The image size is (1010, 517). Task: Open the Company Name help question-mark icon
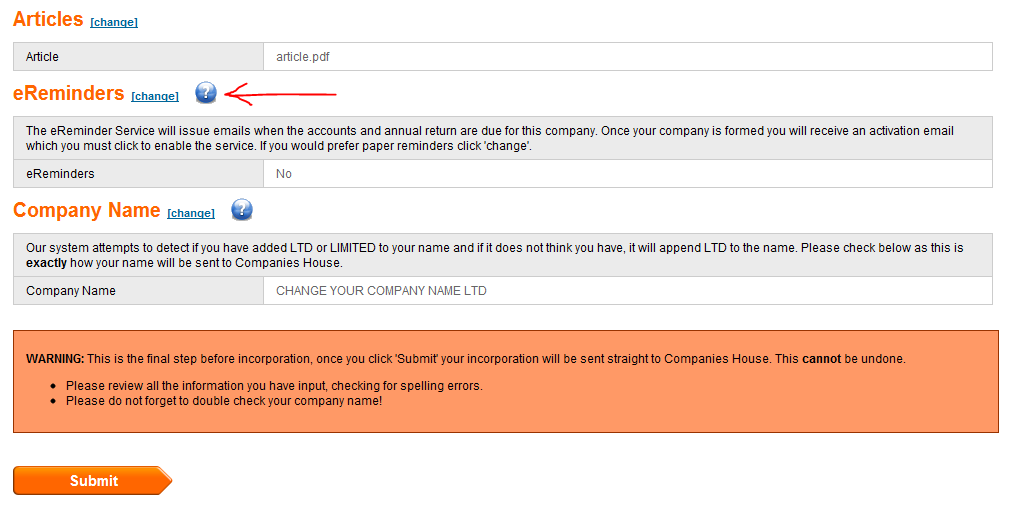(242, 210)
